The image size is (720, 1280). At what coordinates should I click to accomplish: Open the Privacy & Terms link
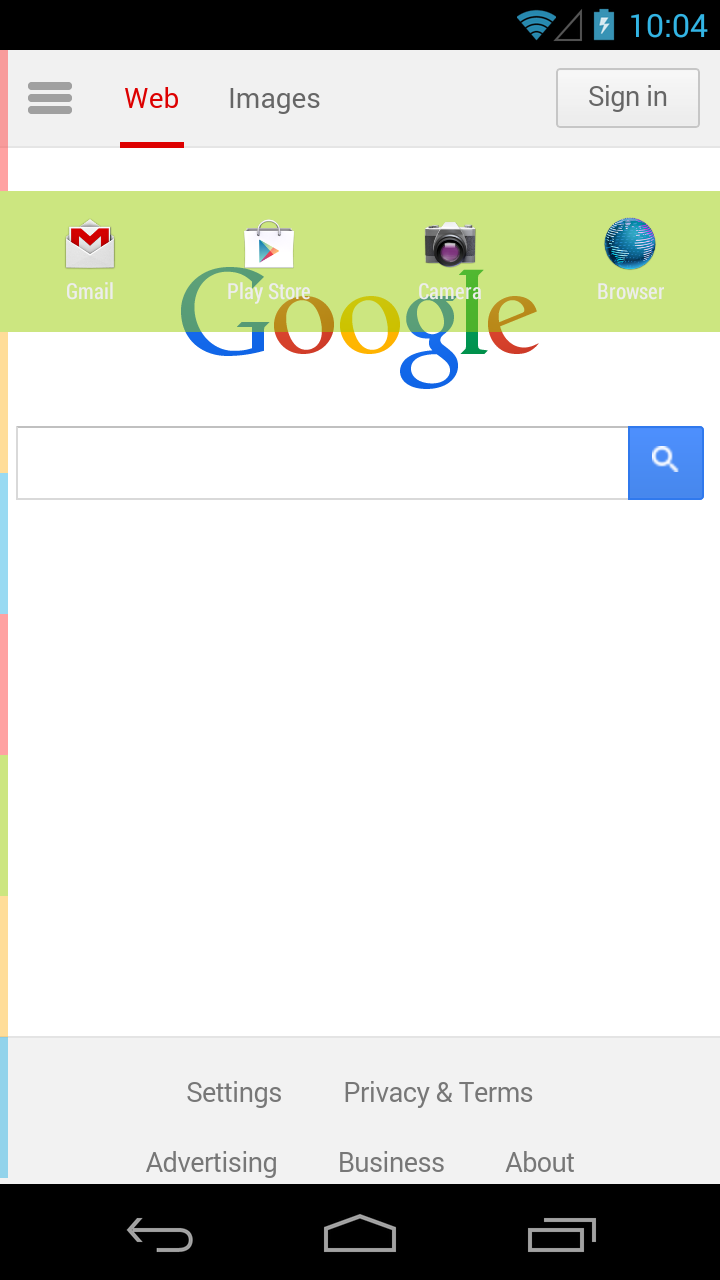tap(438, 1092)
